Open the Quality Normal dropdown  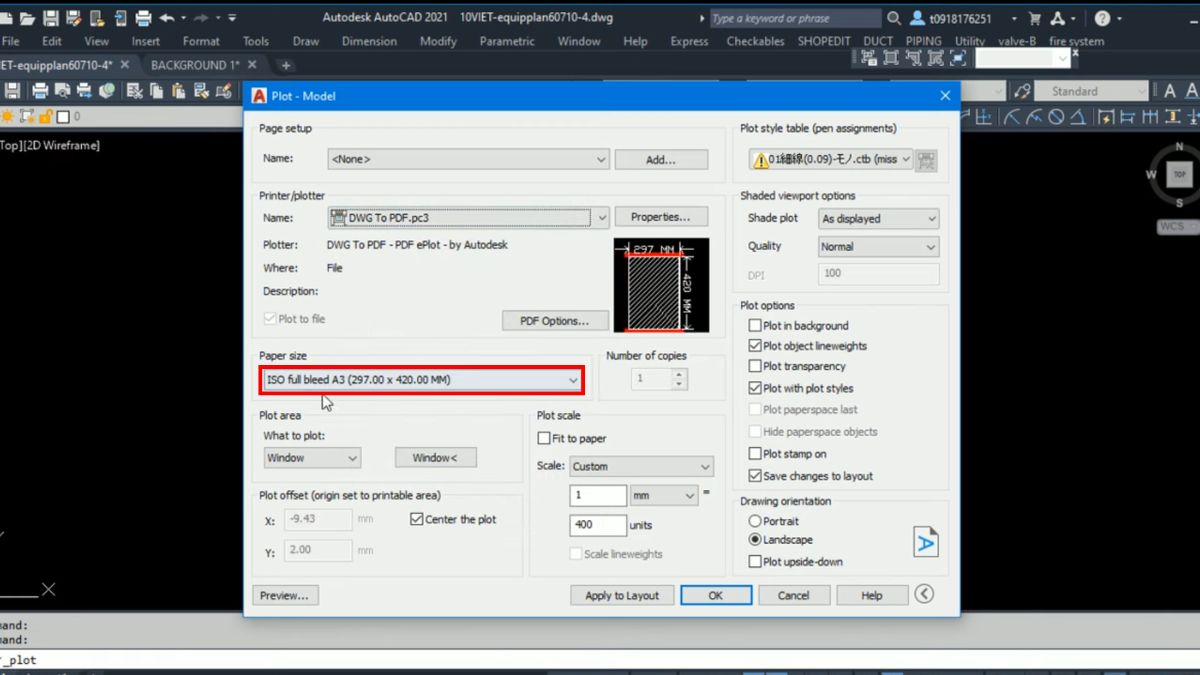pyautogui.click(x=879, y=246)
